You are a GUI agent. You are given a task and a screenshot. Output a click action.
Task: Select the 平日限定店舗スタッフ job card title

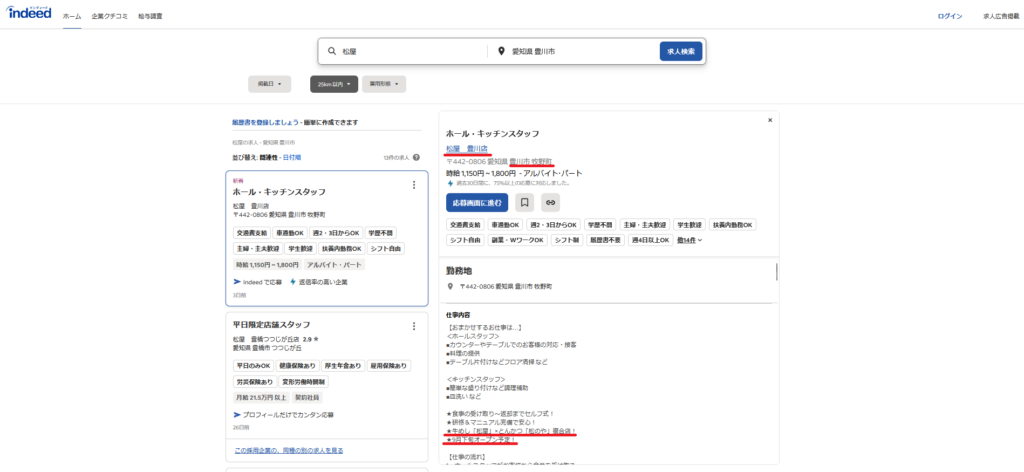coord(271,324)
